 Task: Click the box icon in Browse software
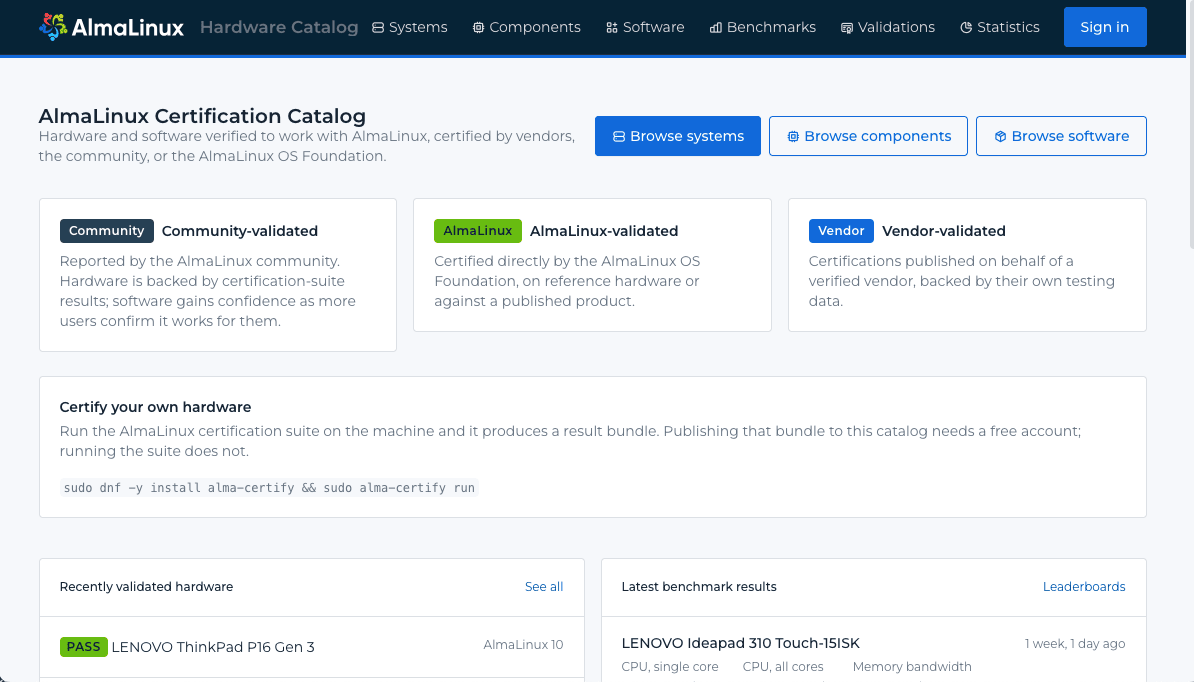pos(1001,136)
